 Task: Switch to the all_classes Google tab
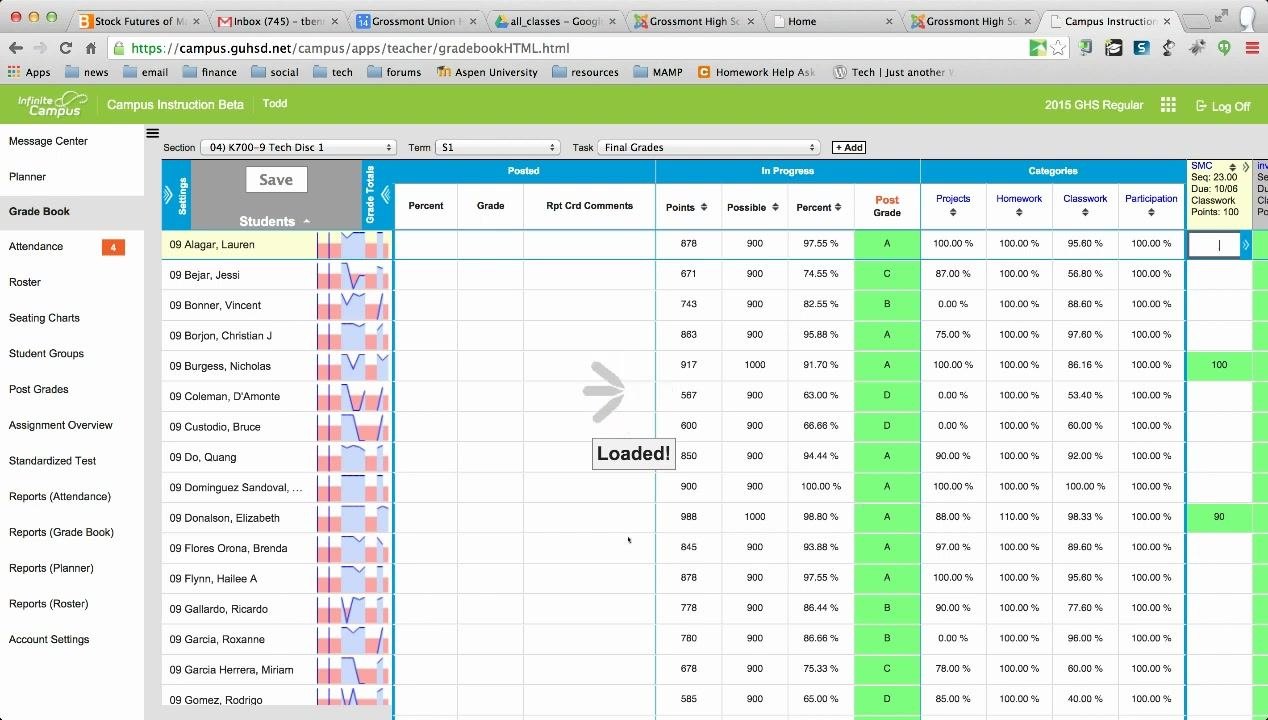point(555,21)
